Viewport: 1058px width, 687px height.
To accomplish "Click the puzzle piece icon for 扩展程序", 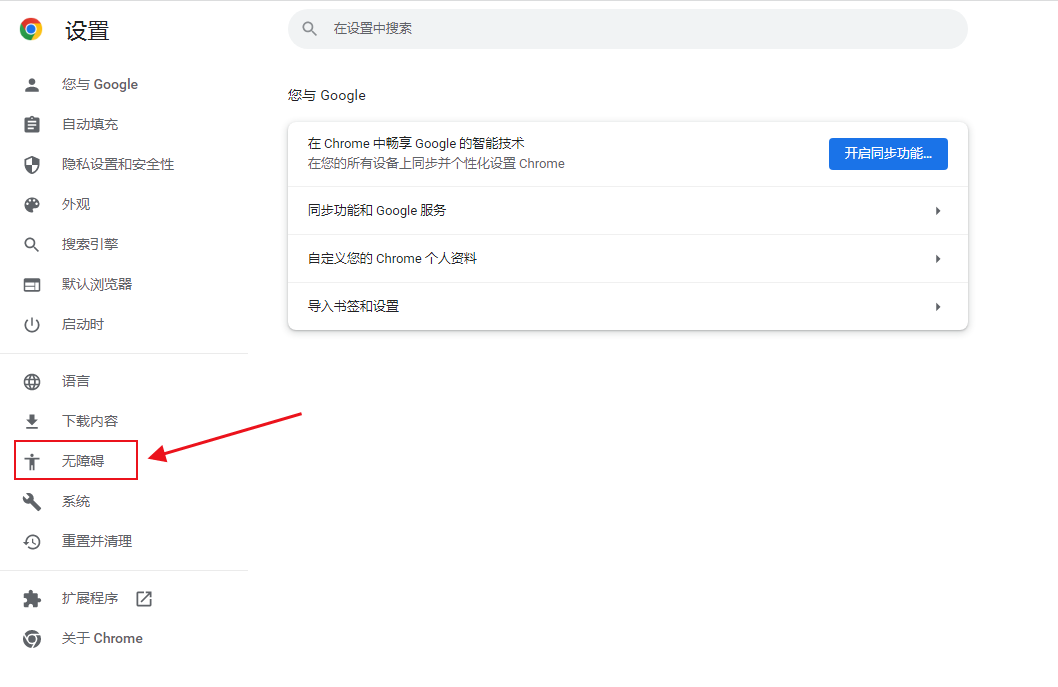I will coord(32,599).
